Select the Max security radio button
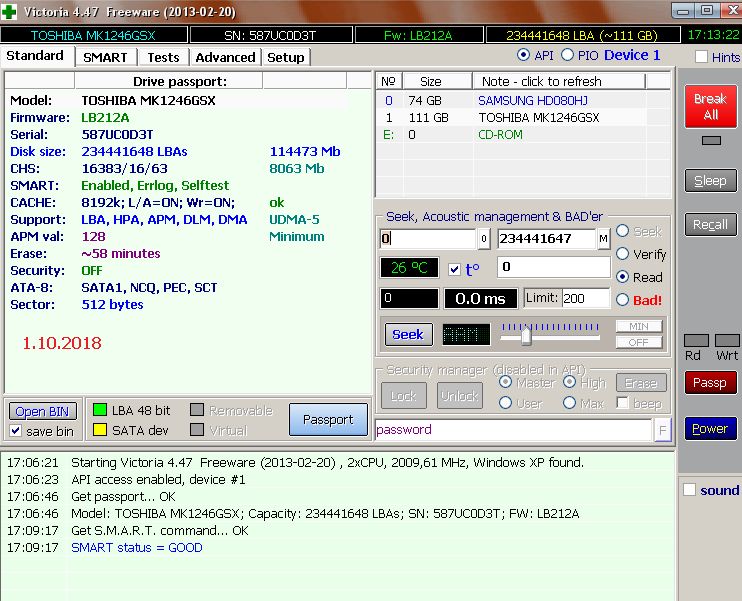 pos(569,403)
